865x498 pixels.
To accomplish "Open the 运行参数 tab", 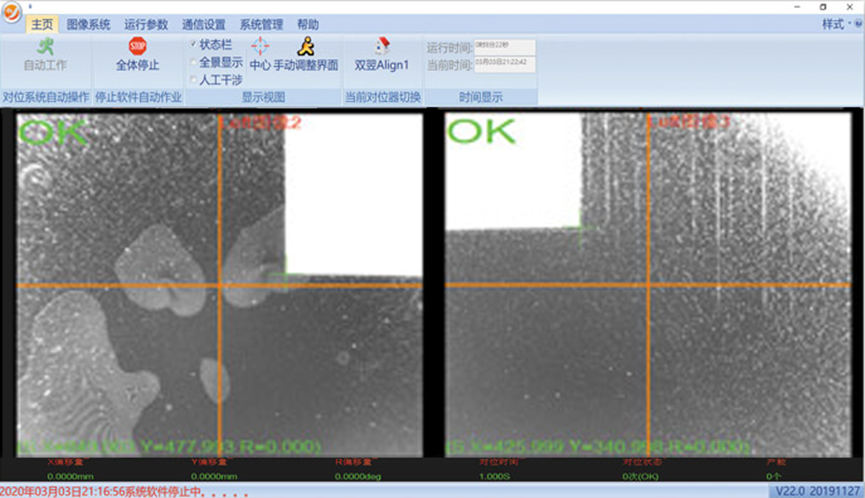I will point(146,24).
